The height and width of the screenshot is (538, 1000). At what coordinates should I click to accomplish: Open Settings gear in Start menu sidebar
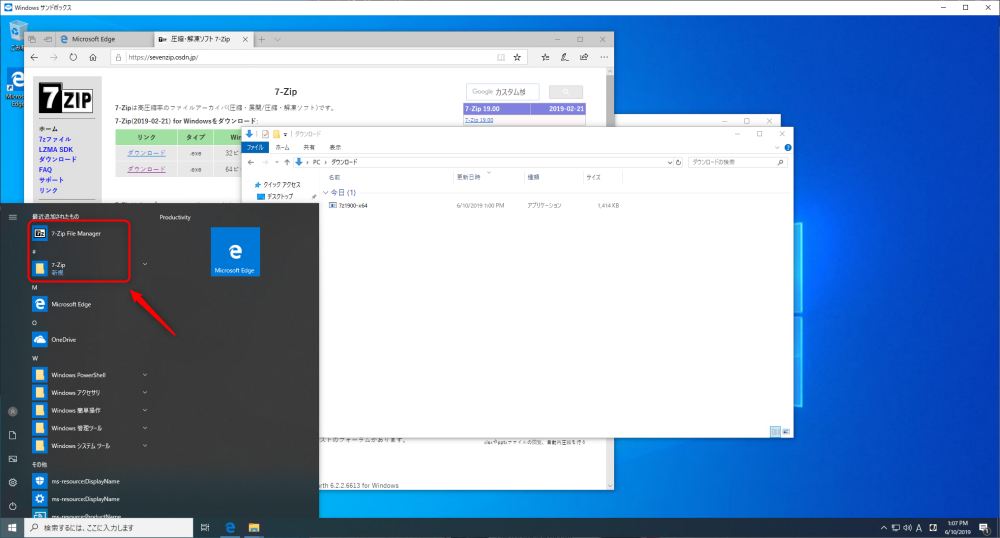tap(13, 483)
